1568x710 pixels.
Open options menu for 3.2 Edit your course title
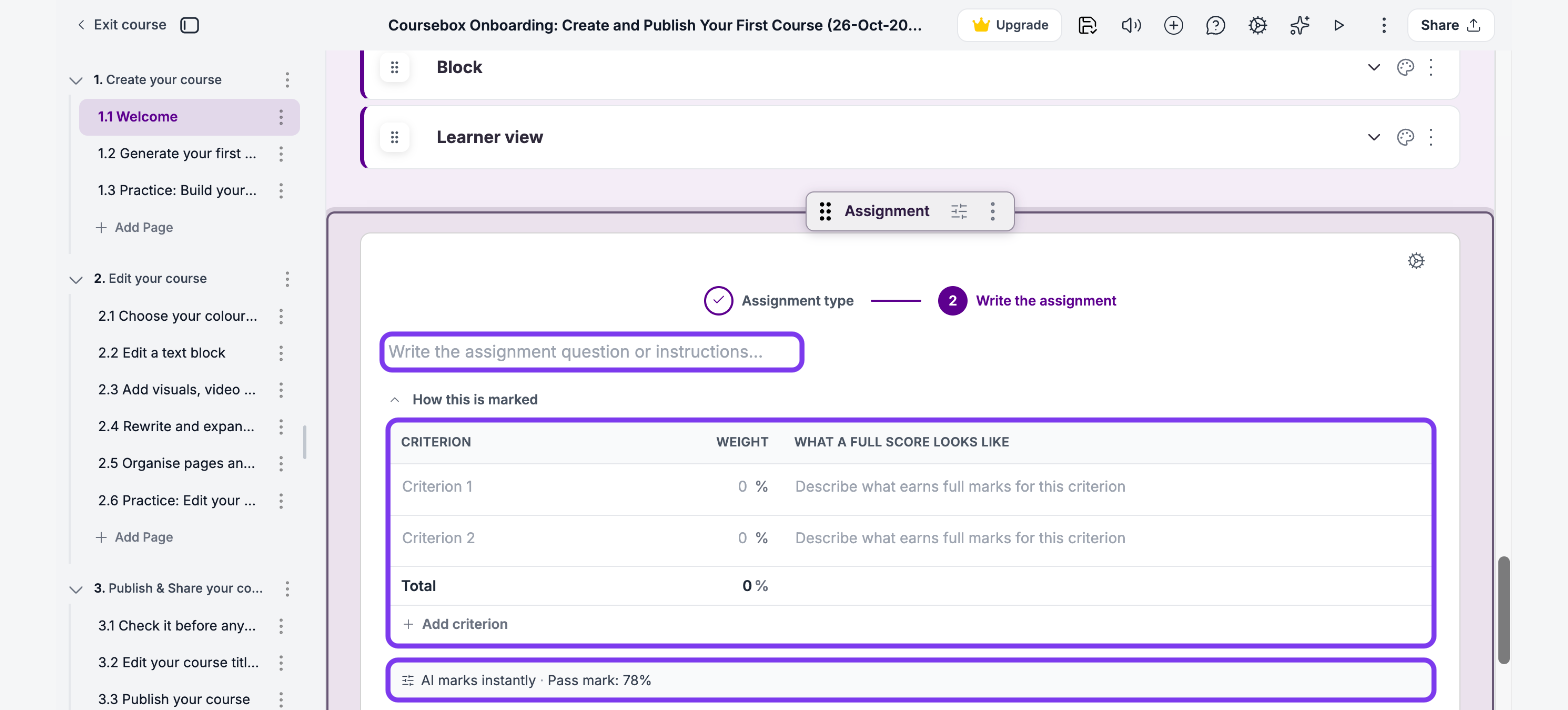click(x=281, y=663)
